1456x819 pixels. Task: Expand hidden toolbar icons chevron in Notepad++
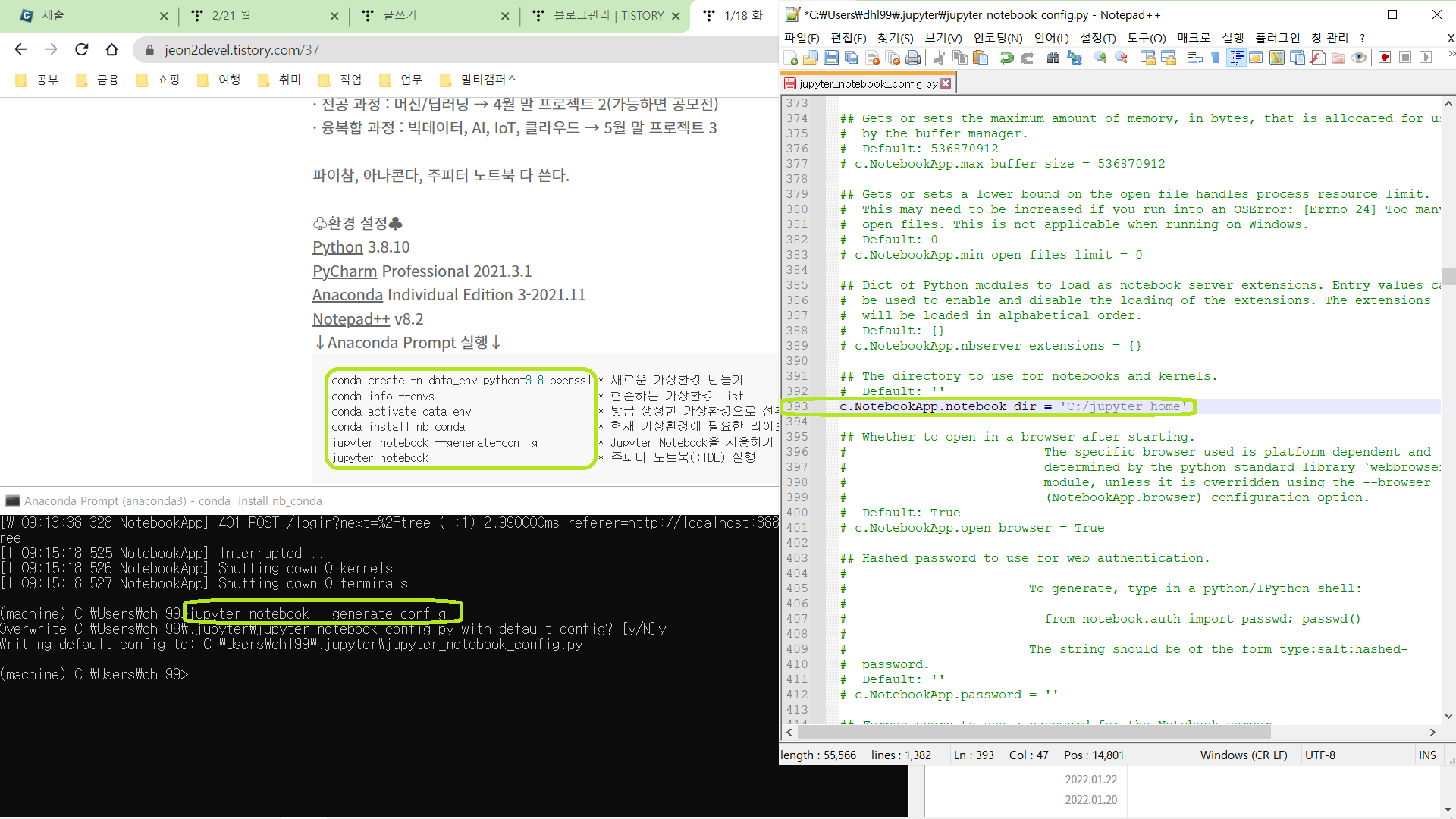[1451, 54]
